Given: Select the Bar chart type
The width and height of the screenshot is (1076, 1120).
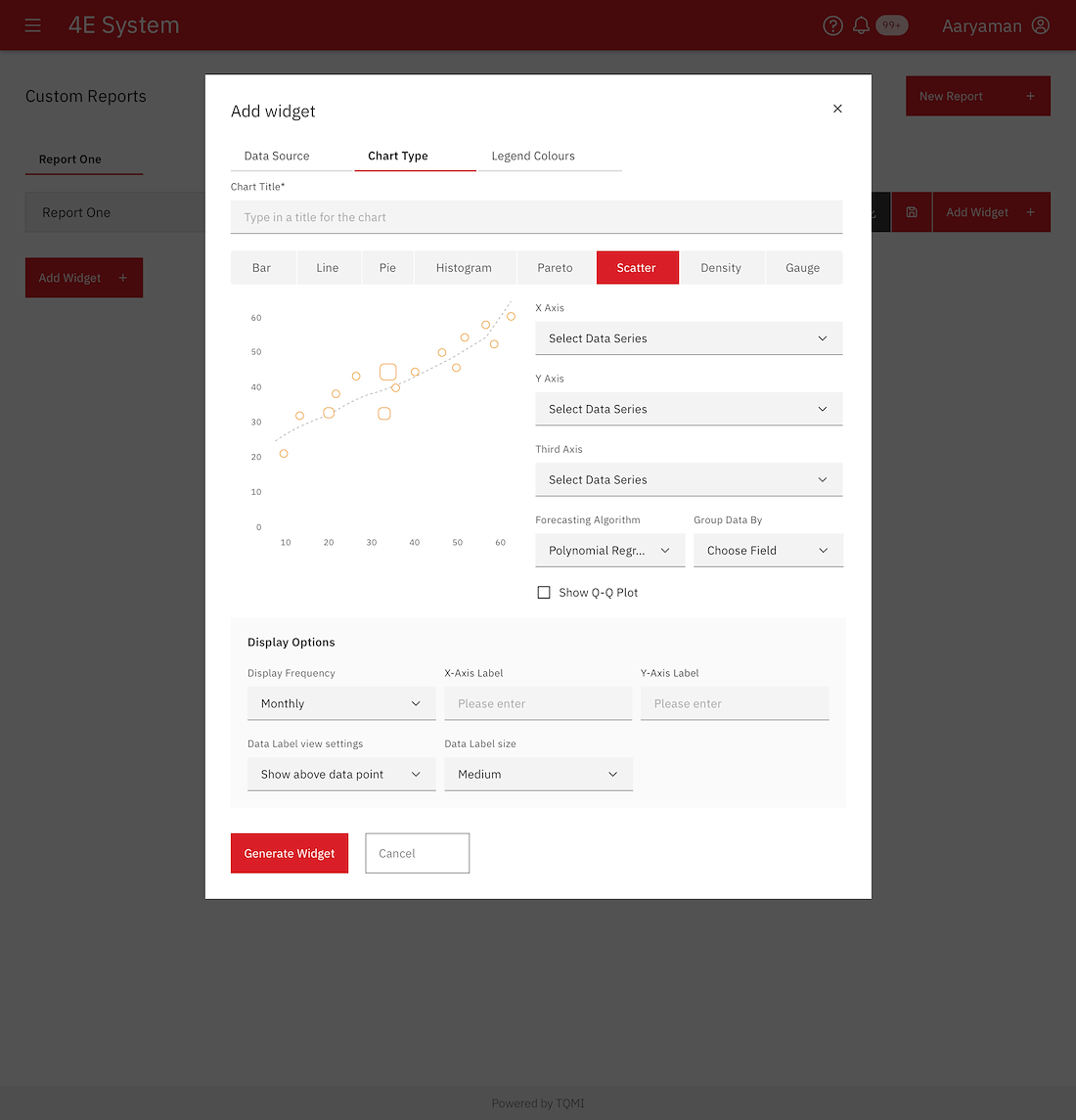Looking at the screenshot, I should (x=261, y=268).
